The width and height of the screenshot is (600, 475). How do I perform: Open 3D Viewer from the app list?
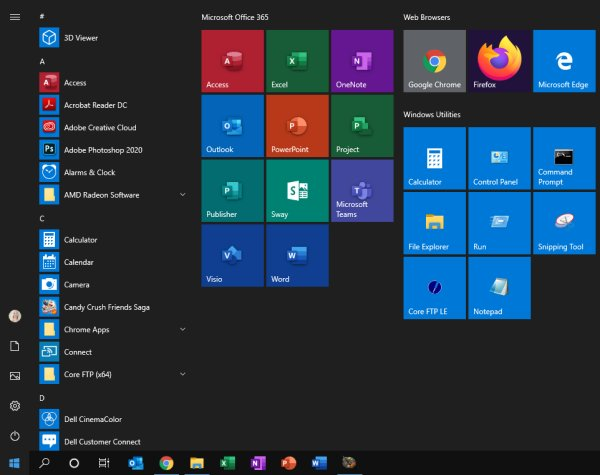pyautogui.click(x=115, y=38)
